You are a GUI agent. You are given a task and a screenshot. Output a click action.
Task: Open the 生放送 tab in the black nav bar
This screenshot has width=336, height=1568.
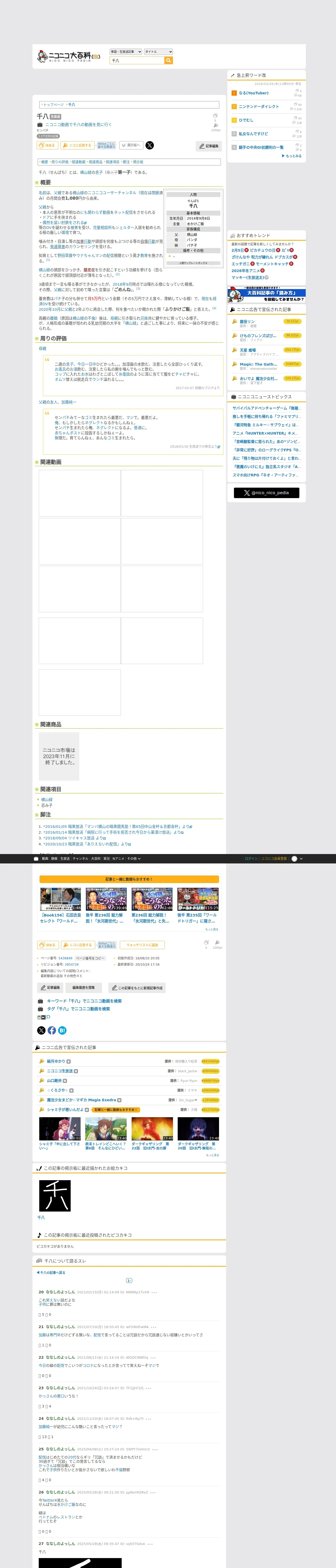(x=65, y=859)
